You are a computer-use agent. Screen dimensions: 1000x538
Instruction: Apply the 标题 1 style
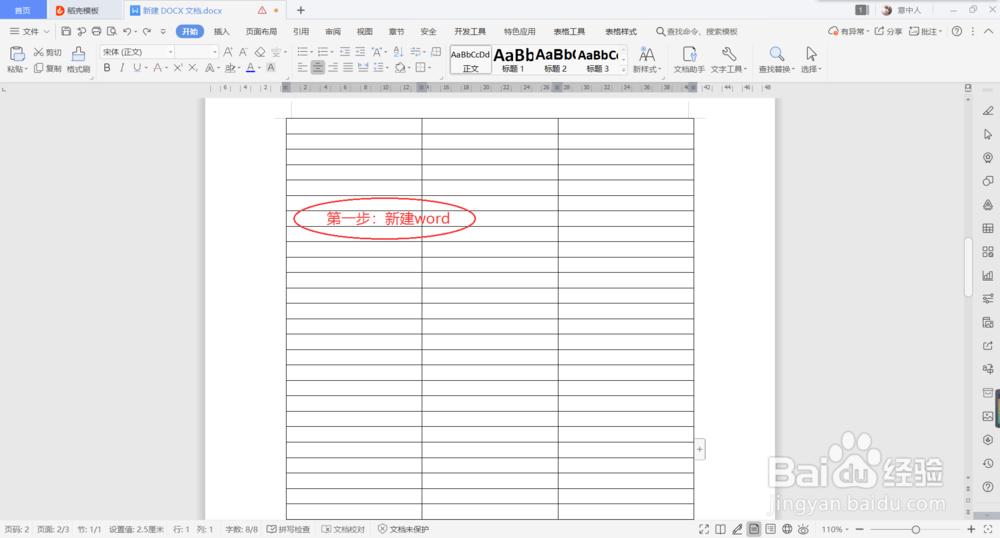tap(513, 60)
